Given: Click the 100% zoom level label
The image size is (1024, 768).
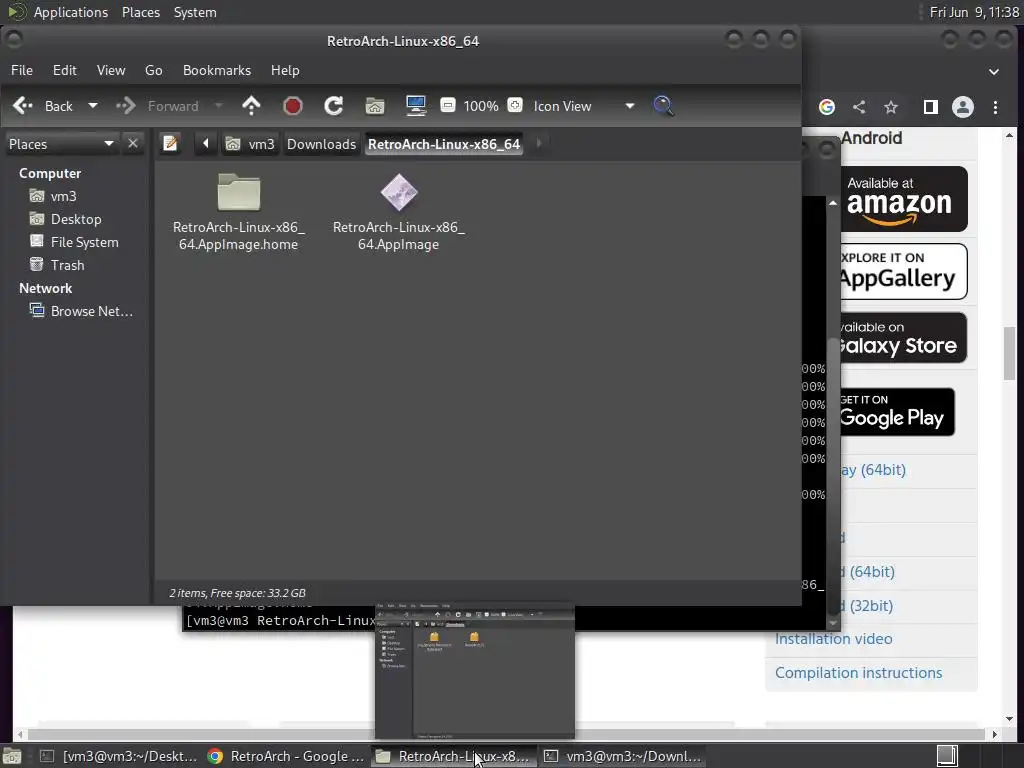Looking at the screenshot, I should (481, 106).
